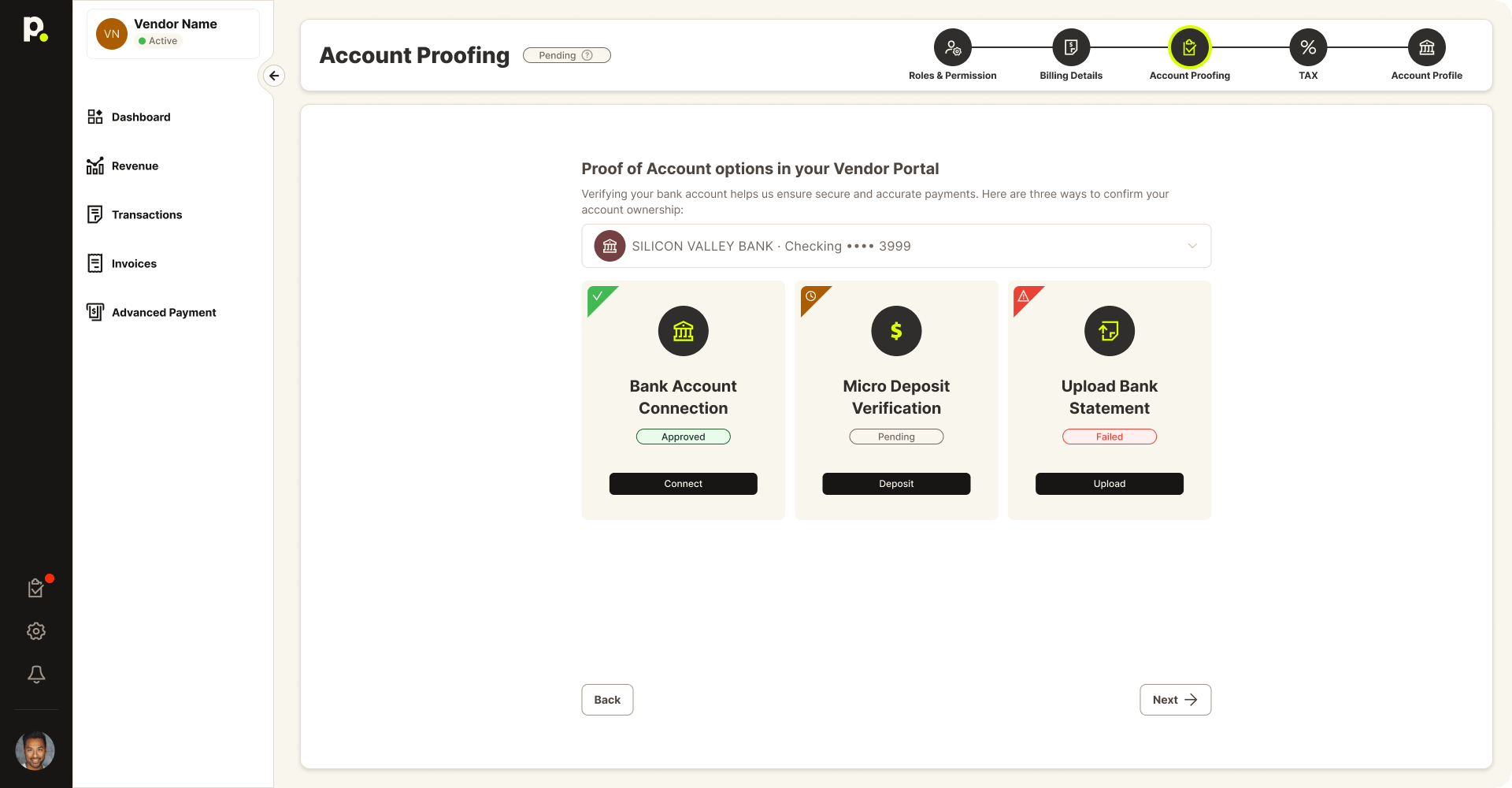The height and width of the screenshot is (788, 1512).
Task: Click the Next button
Action: click(1175, 700)
